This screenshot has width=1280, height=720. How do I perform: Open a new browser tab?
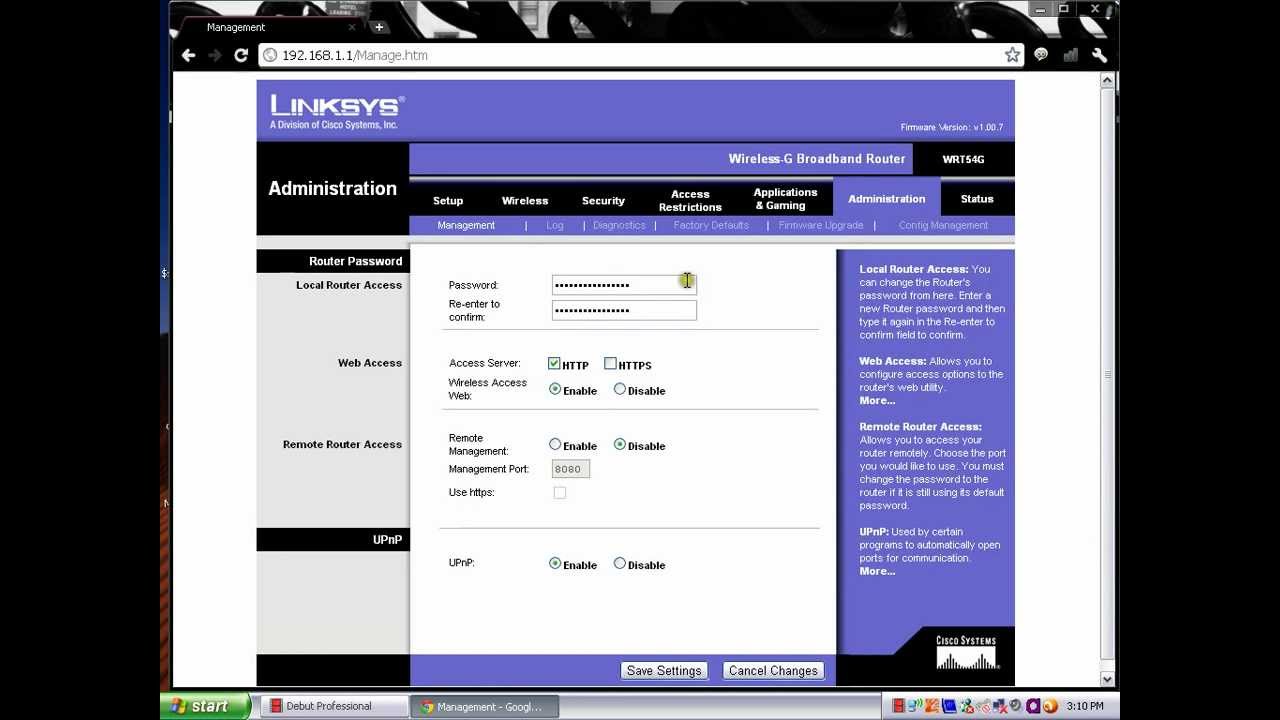[379, 27]
